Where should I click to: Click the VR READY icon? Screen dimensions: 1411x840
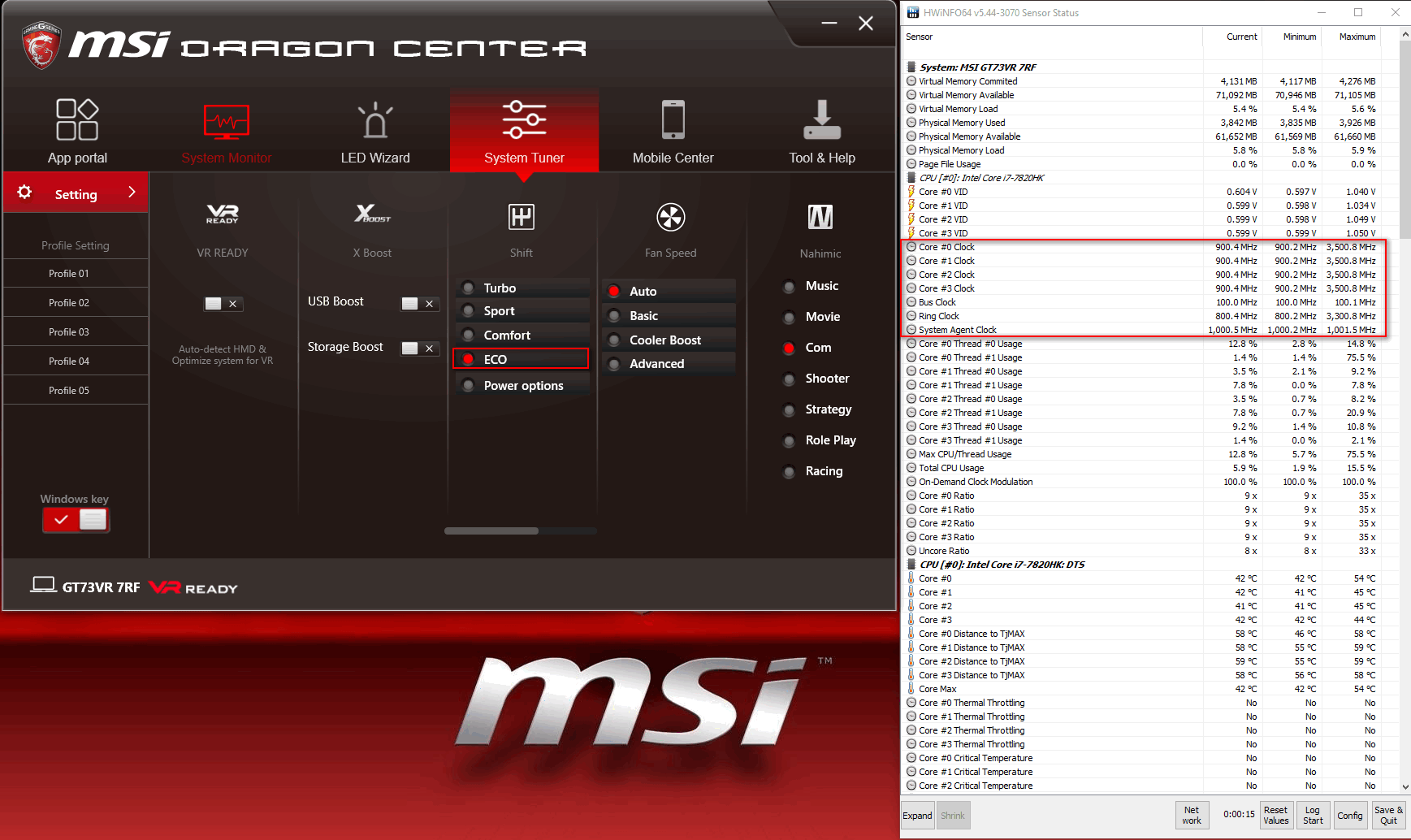[x=222, y=215]
